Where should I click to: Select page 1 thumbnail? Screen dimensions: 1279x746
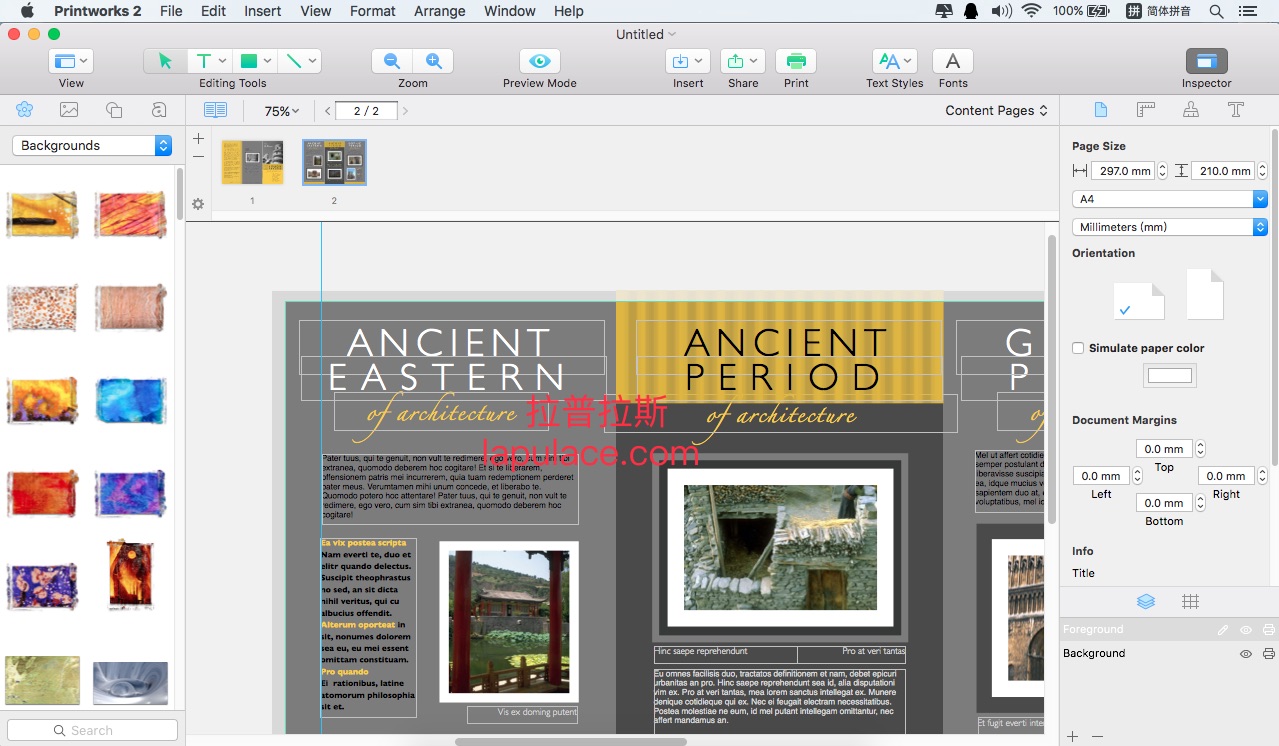point(252,162)
